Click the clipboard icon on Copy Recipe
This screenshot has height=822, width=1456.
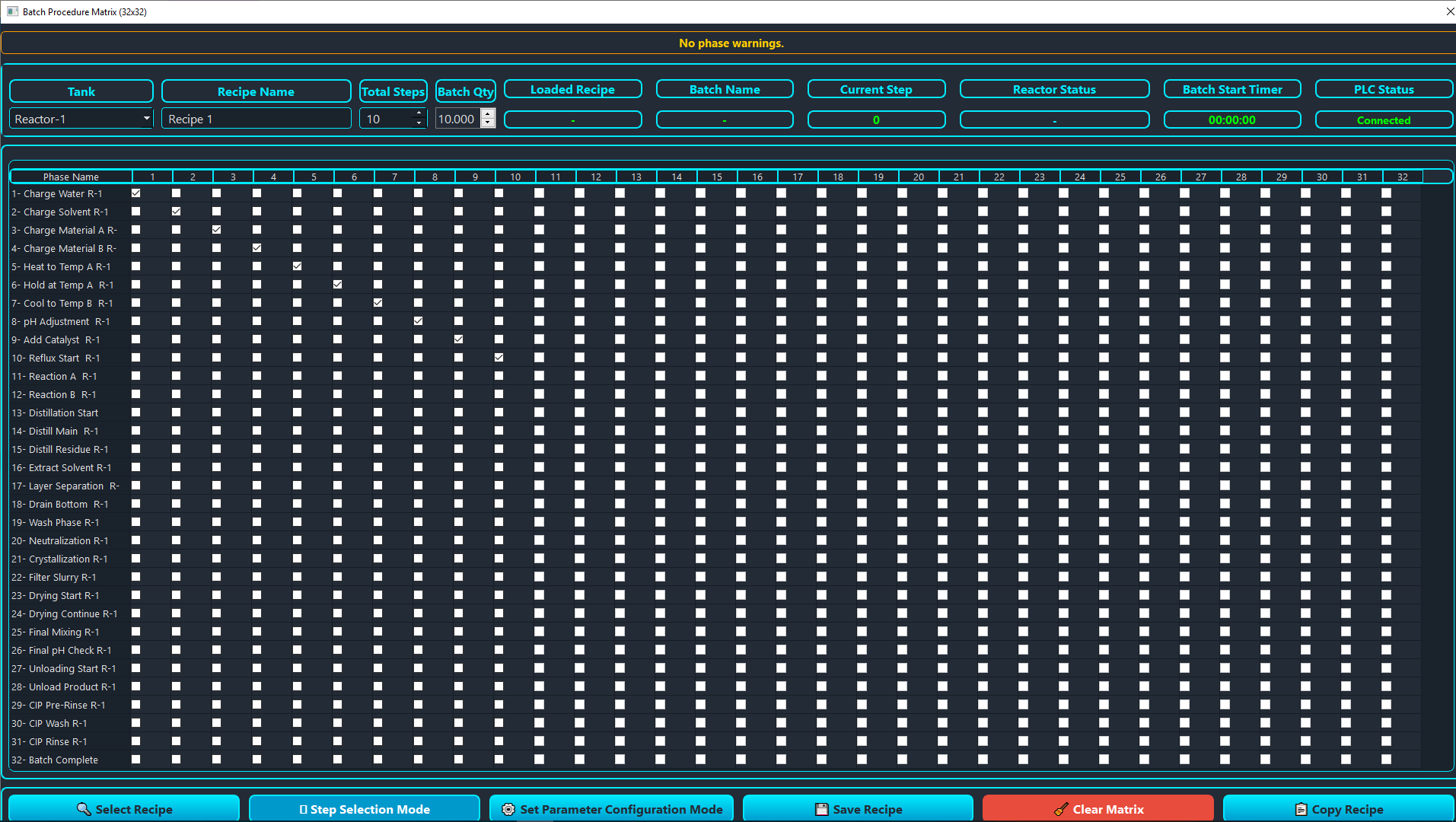[1301, 809]
